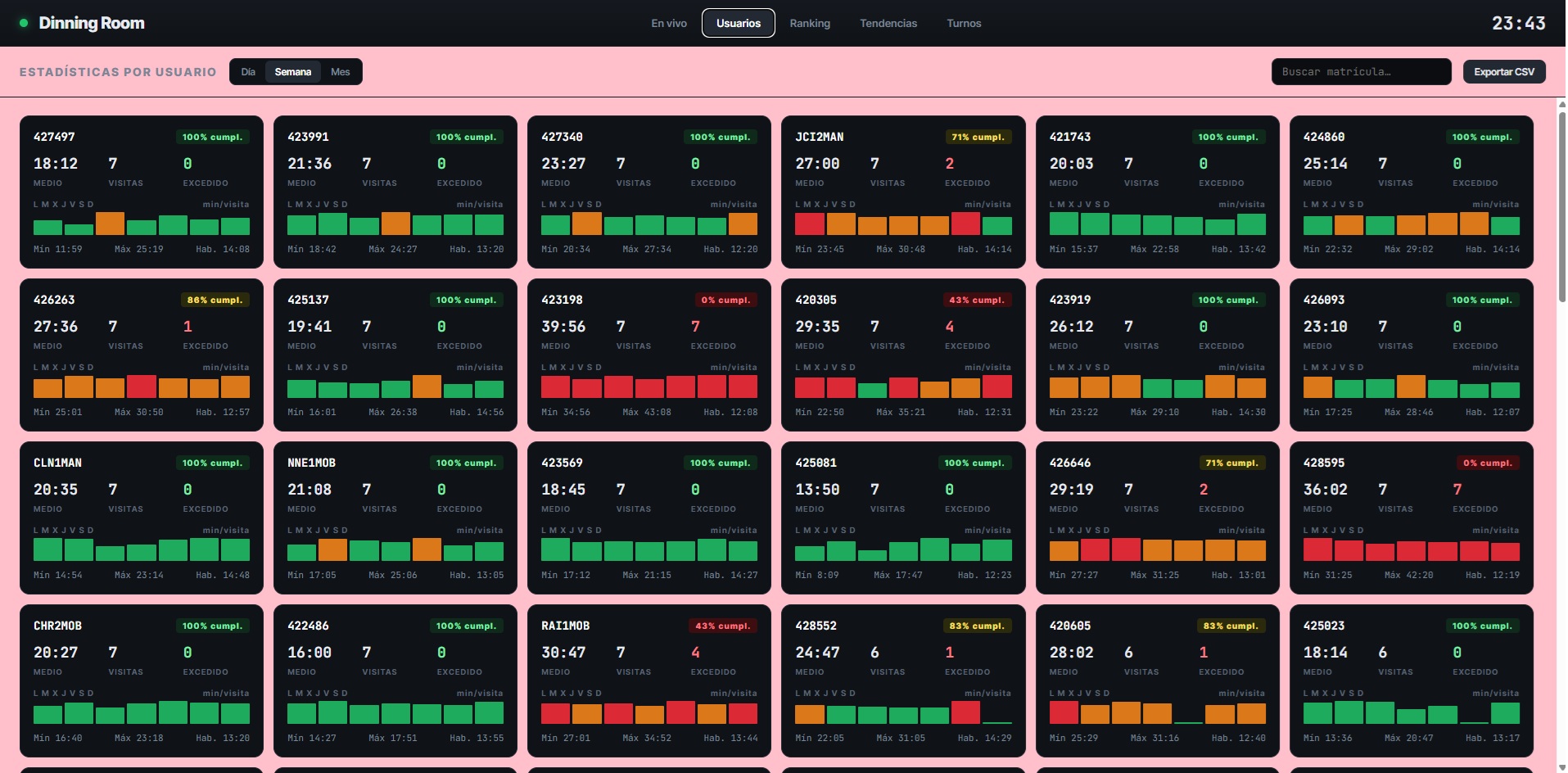Click the Dinning Room title

(x=92, y=23)
